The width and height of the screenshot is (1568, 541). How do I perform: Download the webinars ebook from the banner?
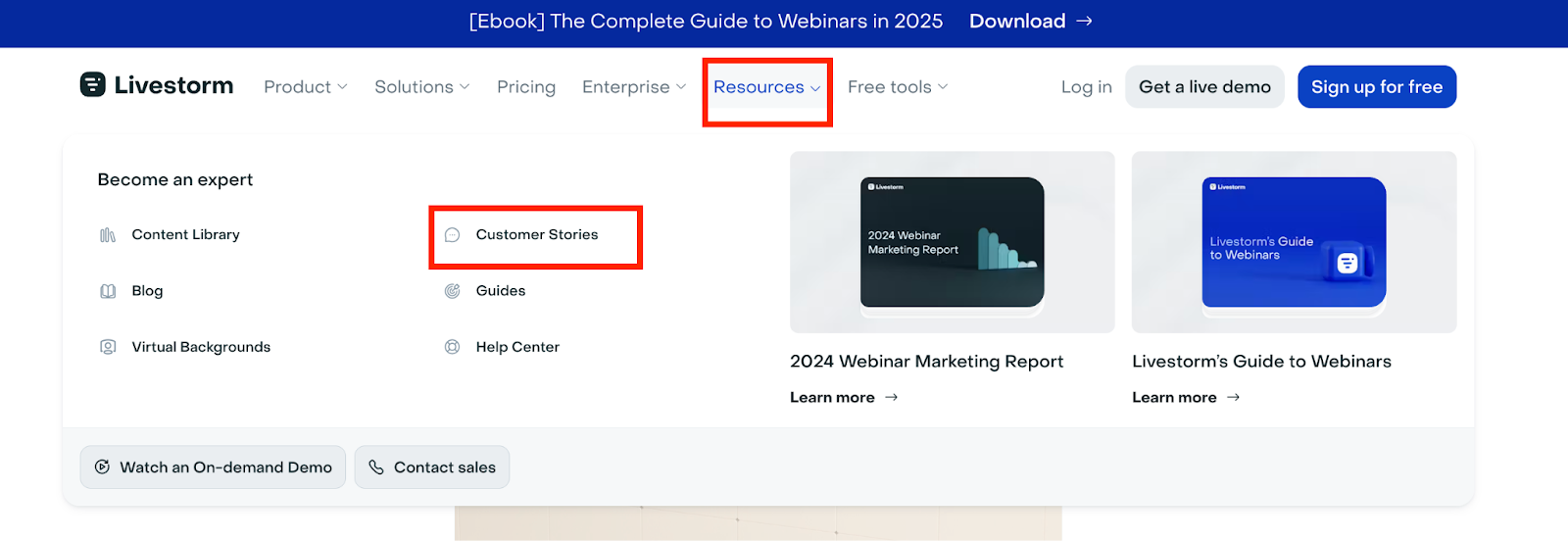coord(1031,21)
